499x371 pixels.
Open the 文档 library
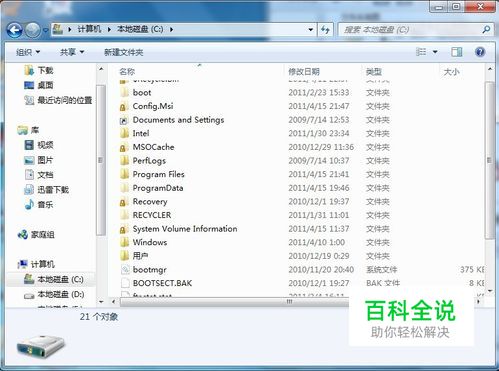[39, 174]
